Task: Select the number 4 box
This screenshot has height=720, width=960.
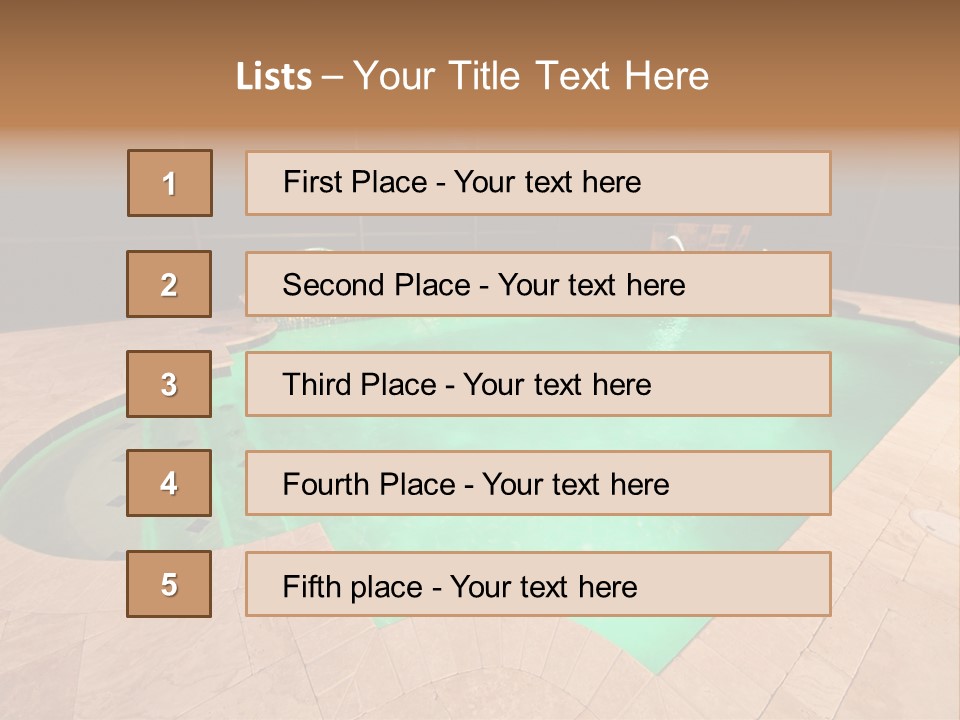Action: click(169, 484)
